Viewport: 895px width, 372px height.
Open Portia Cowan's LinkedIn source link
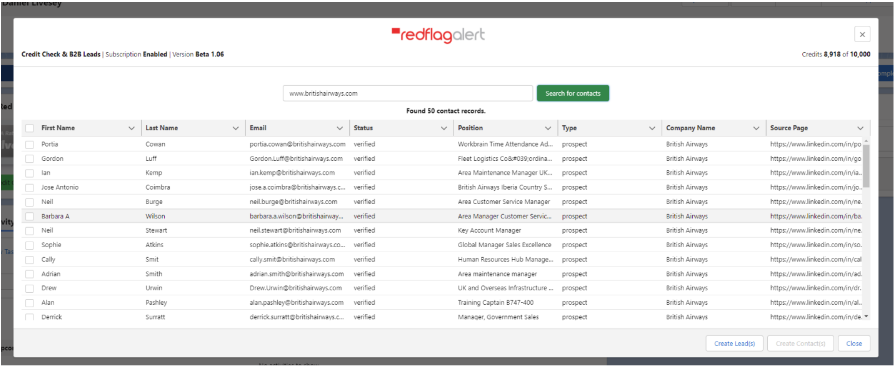tap(815, 144)
